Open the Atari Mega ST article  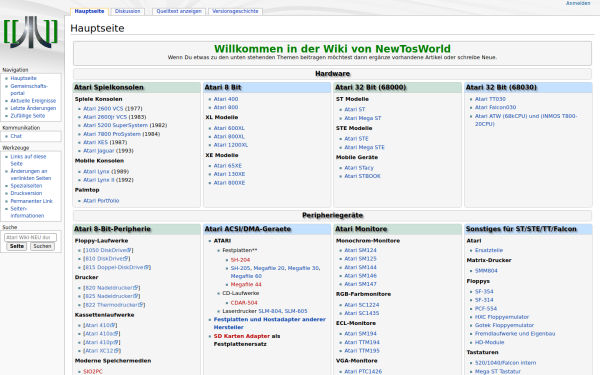point(363,118)
